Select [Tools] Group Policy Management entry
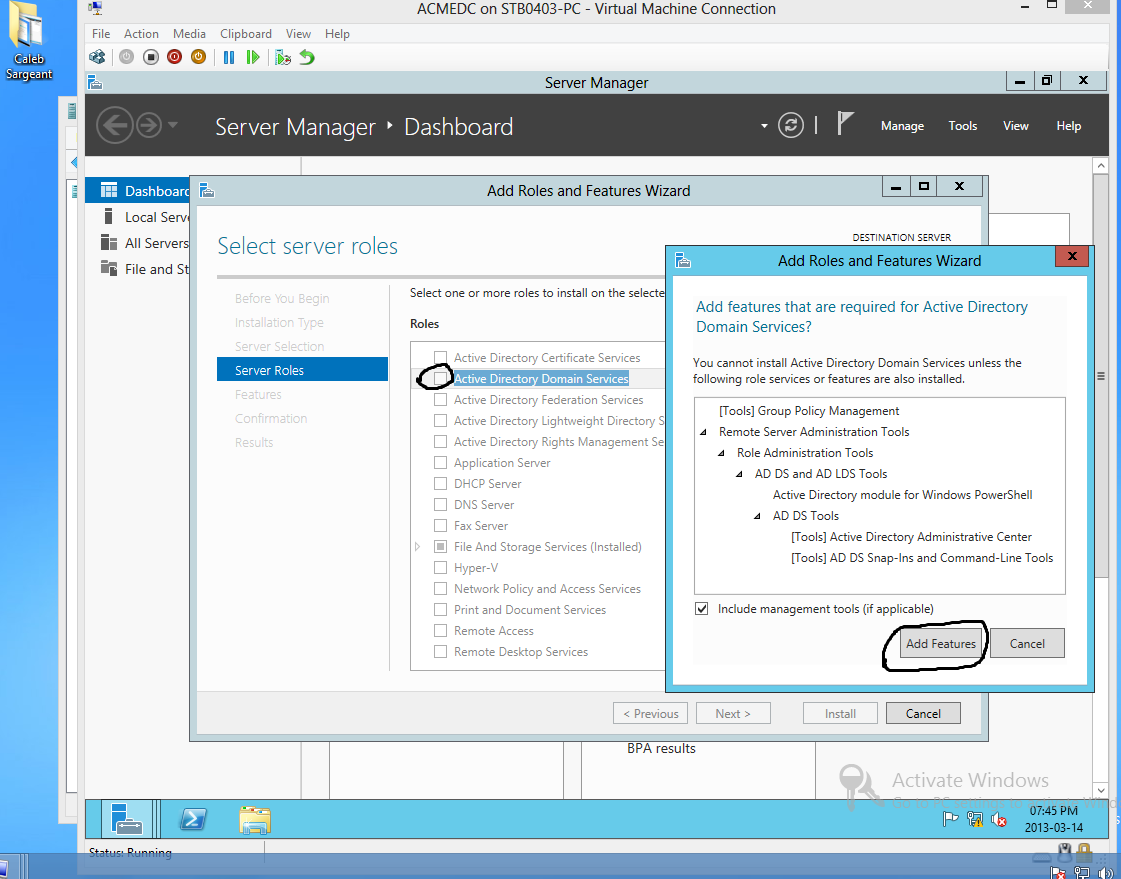 point(809,411)
